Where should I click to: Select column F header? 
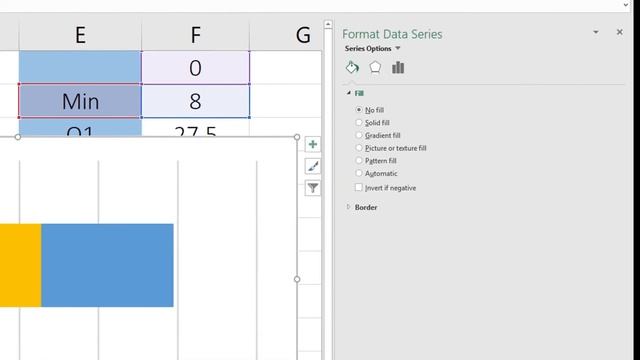coord(196,35)
